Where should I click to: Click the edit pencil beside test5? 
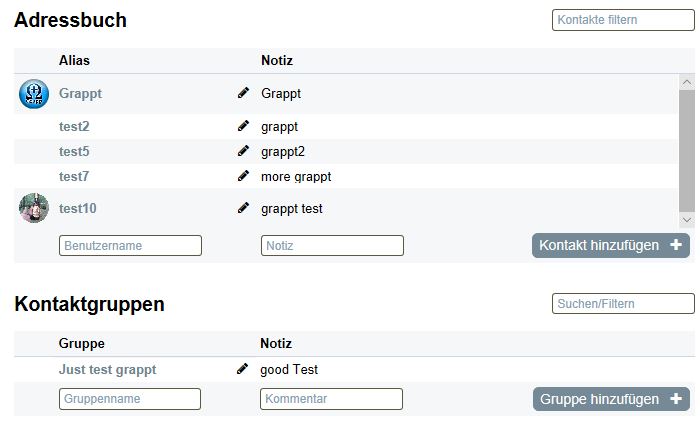tap(243, 151)
